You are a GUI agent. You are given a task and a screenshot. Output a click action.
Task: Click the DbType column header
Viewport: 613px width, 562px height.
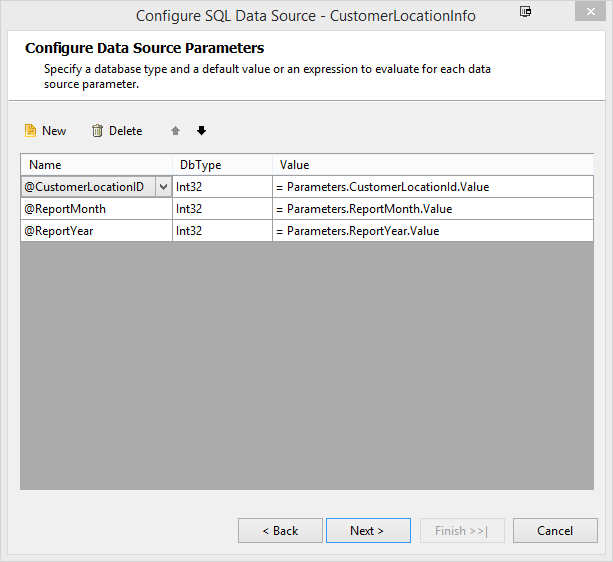pos(222,165)
